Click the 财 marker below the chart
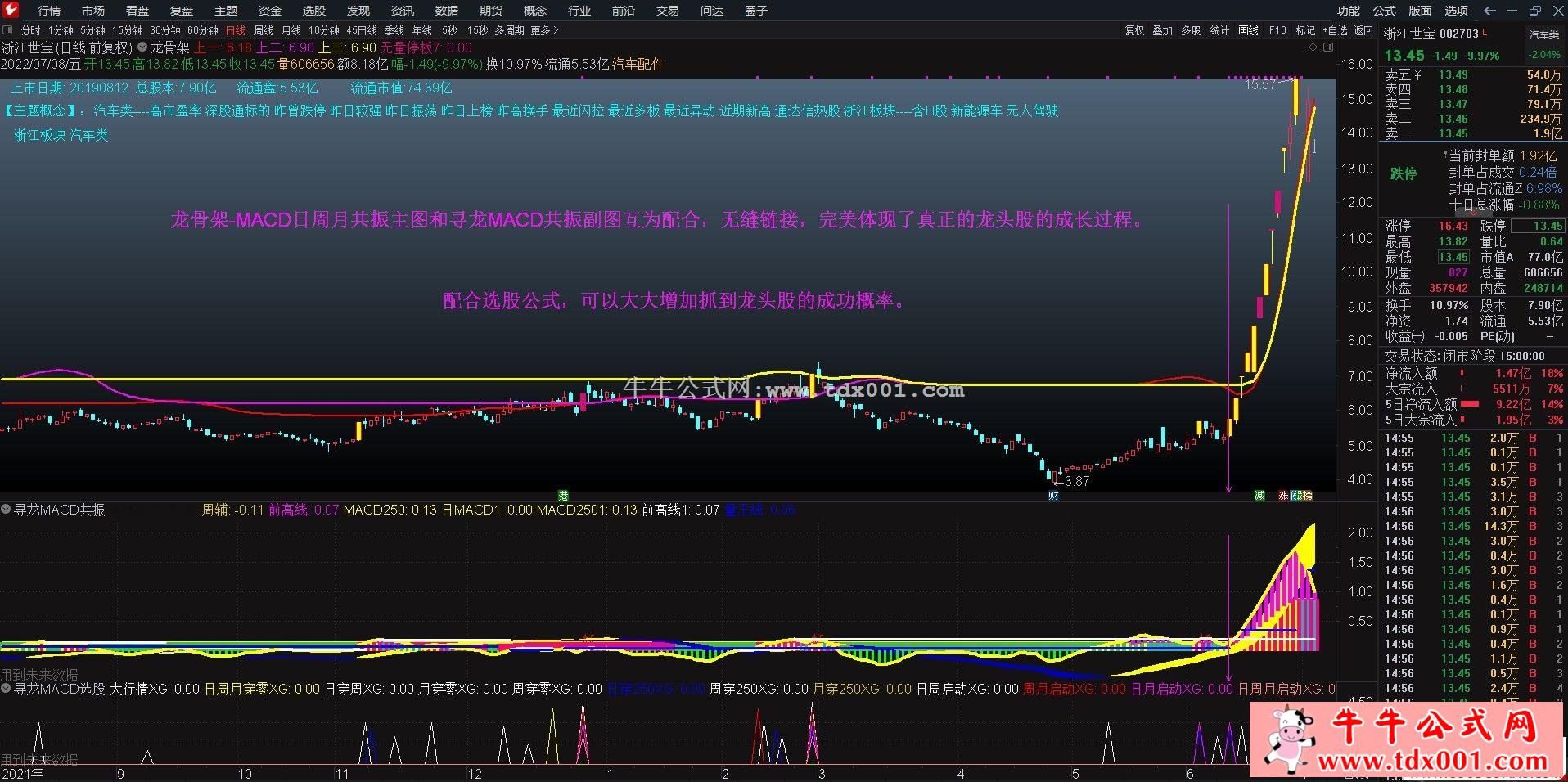 [1053, 495]
